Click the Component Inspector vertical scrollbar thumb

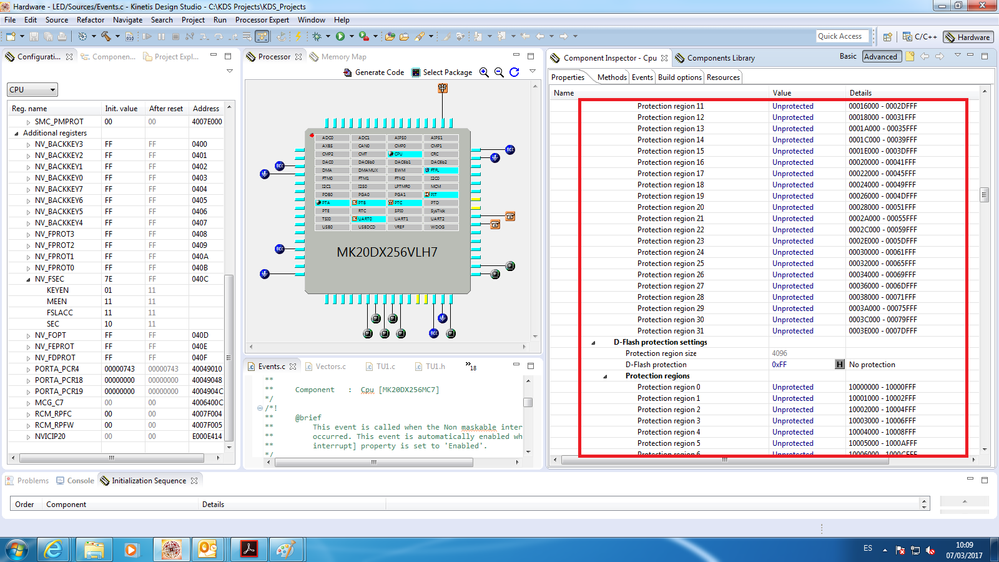click(984, 196)
